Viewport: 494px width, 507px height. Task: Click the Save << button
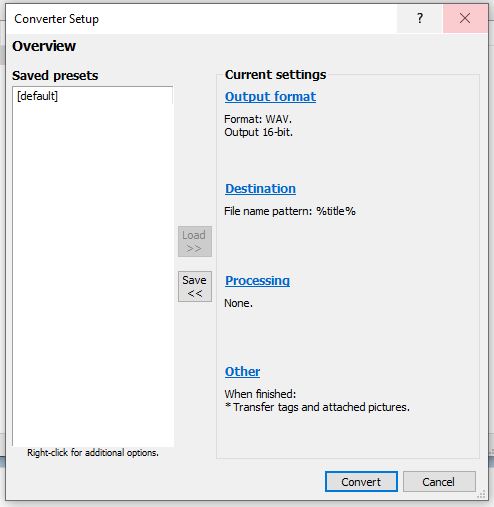click(x=195, y=287)
